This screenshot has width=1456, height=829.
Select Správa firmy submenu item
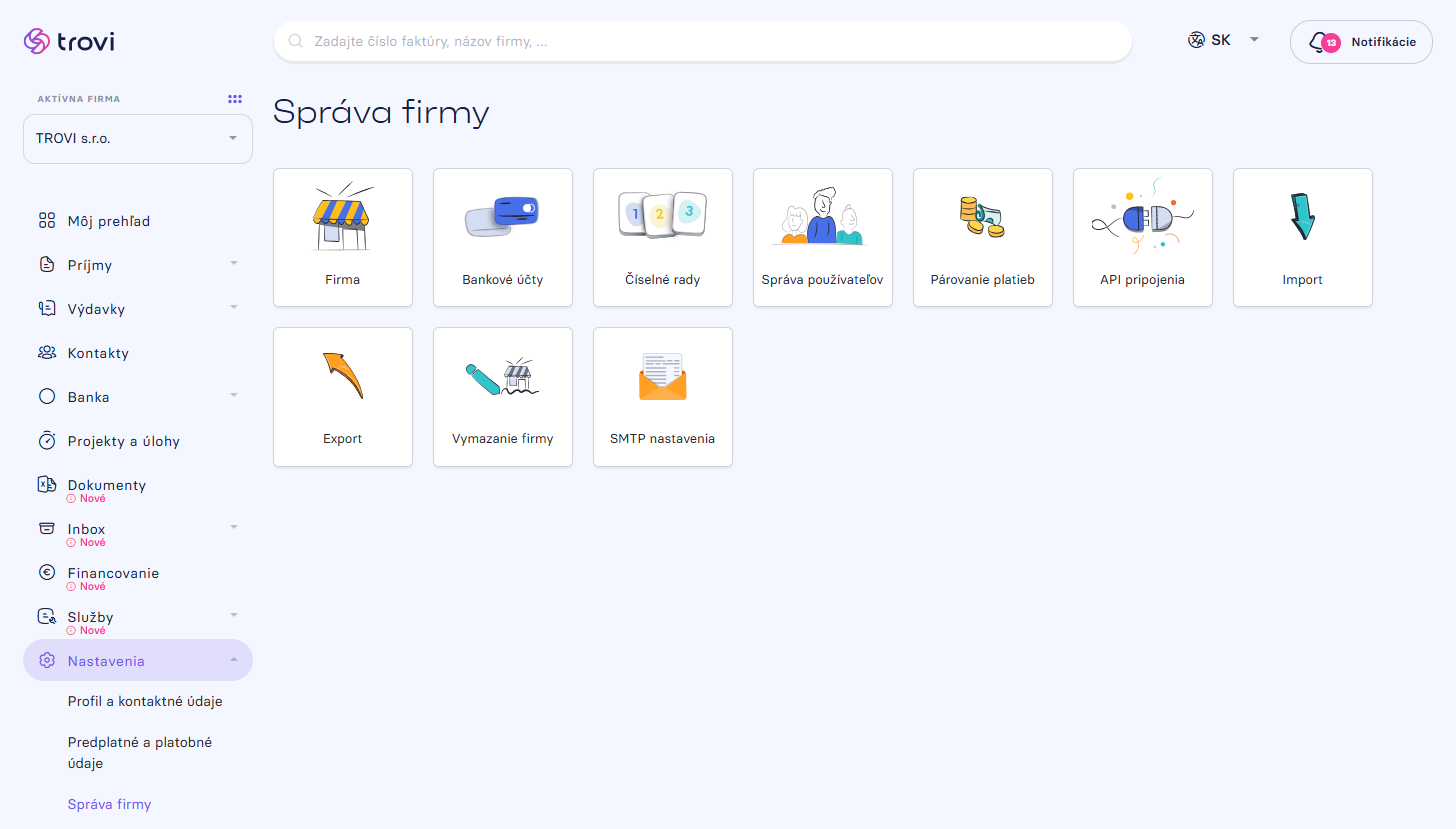(109, 804)
